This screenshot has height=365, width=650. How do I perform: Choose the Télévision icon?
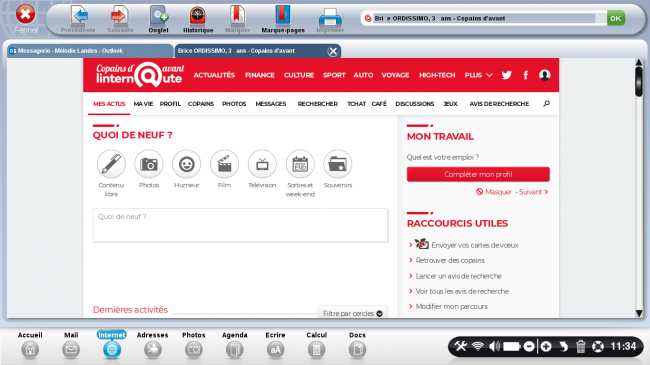coord(262,164)
